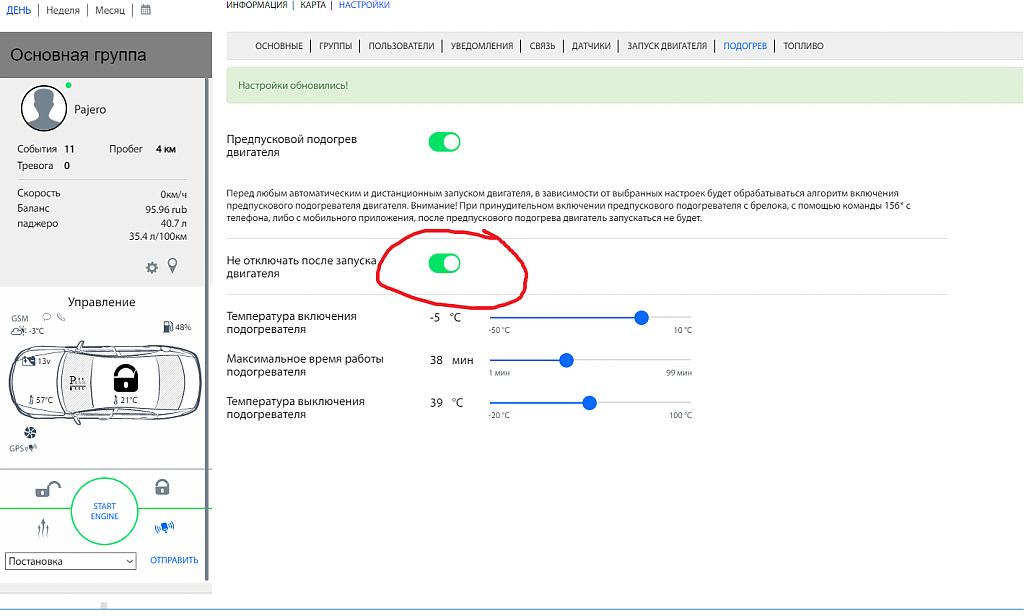Click the black padlock on car diagram
This screenshot has height=616, width=1024.
tap(125, 378)
